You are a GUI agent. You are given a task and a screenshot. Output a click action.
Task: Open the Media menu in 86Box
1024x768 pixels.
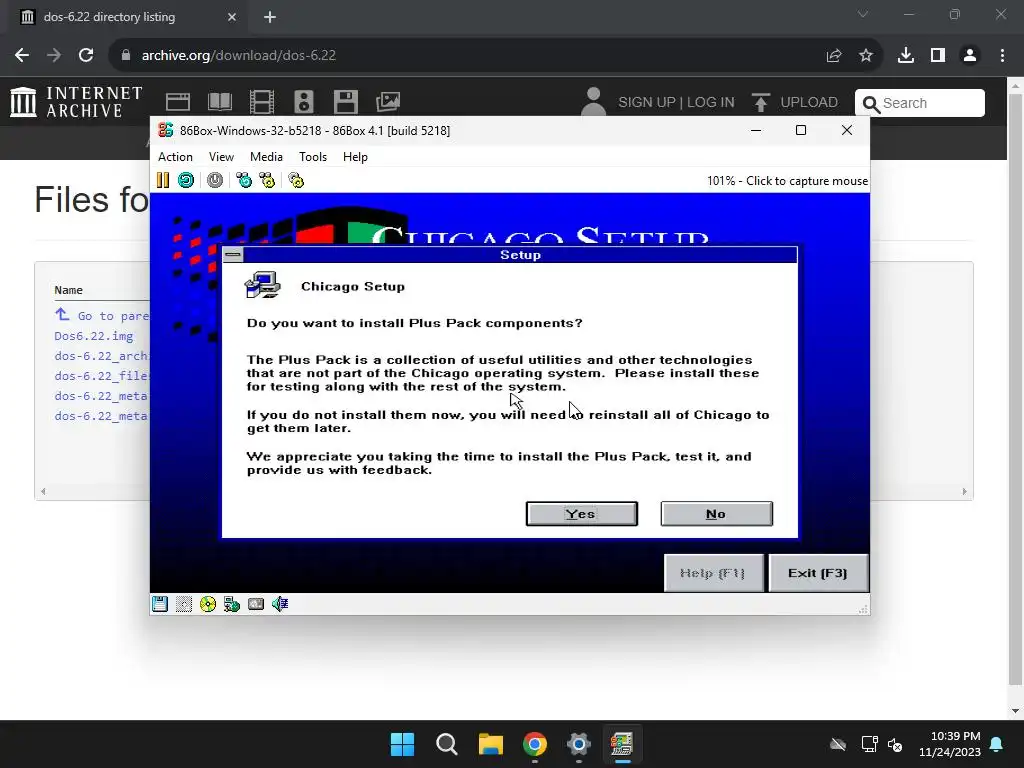[266, 157]
